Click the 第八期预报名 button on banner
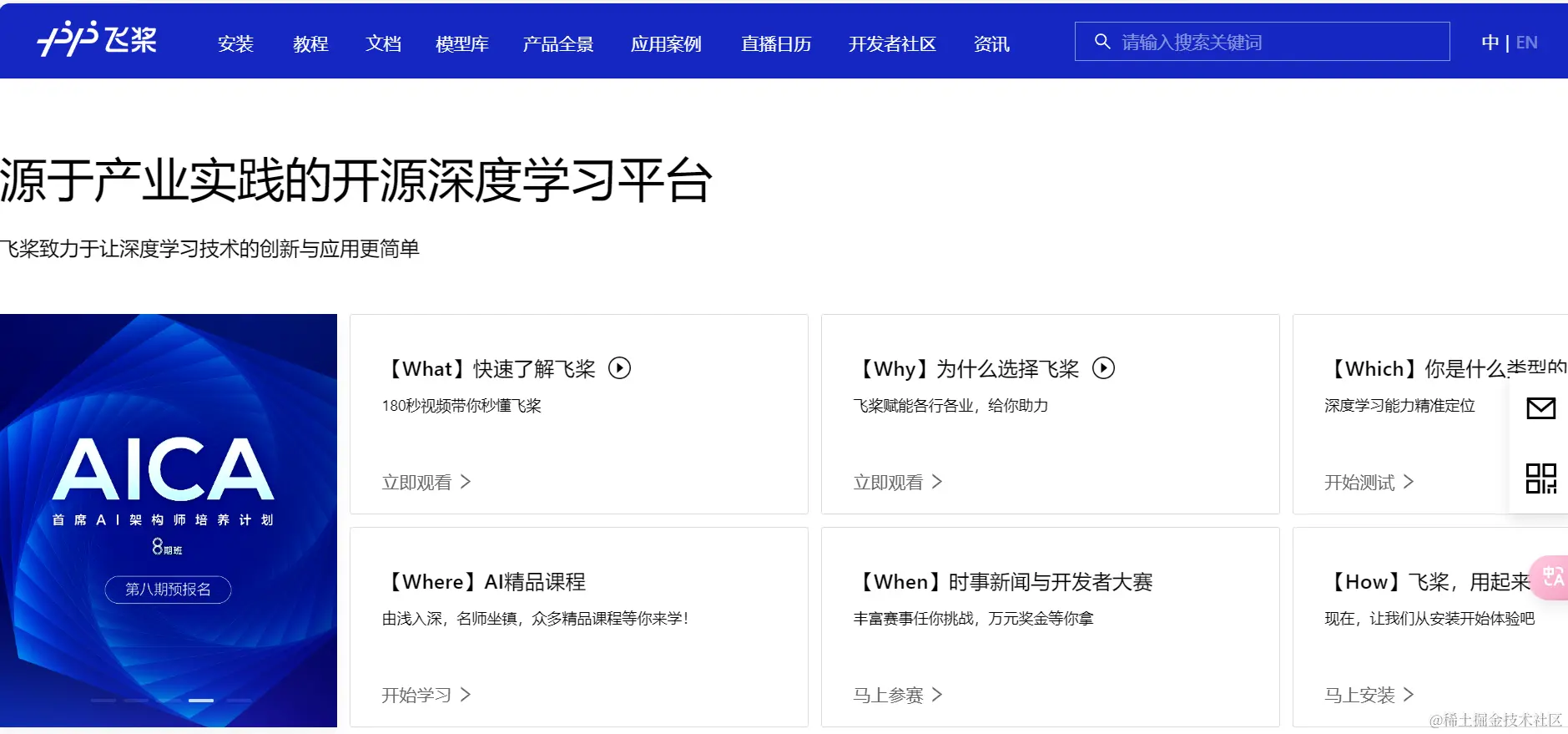1568x734 pixels. 168,590
